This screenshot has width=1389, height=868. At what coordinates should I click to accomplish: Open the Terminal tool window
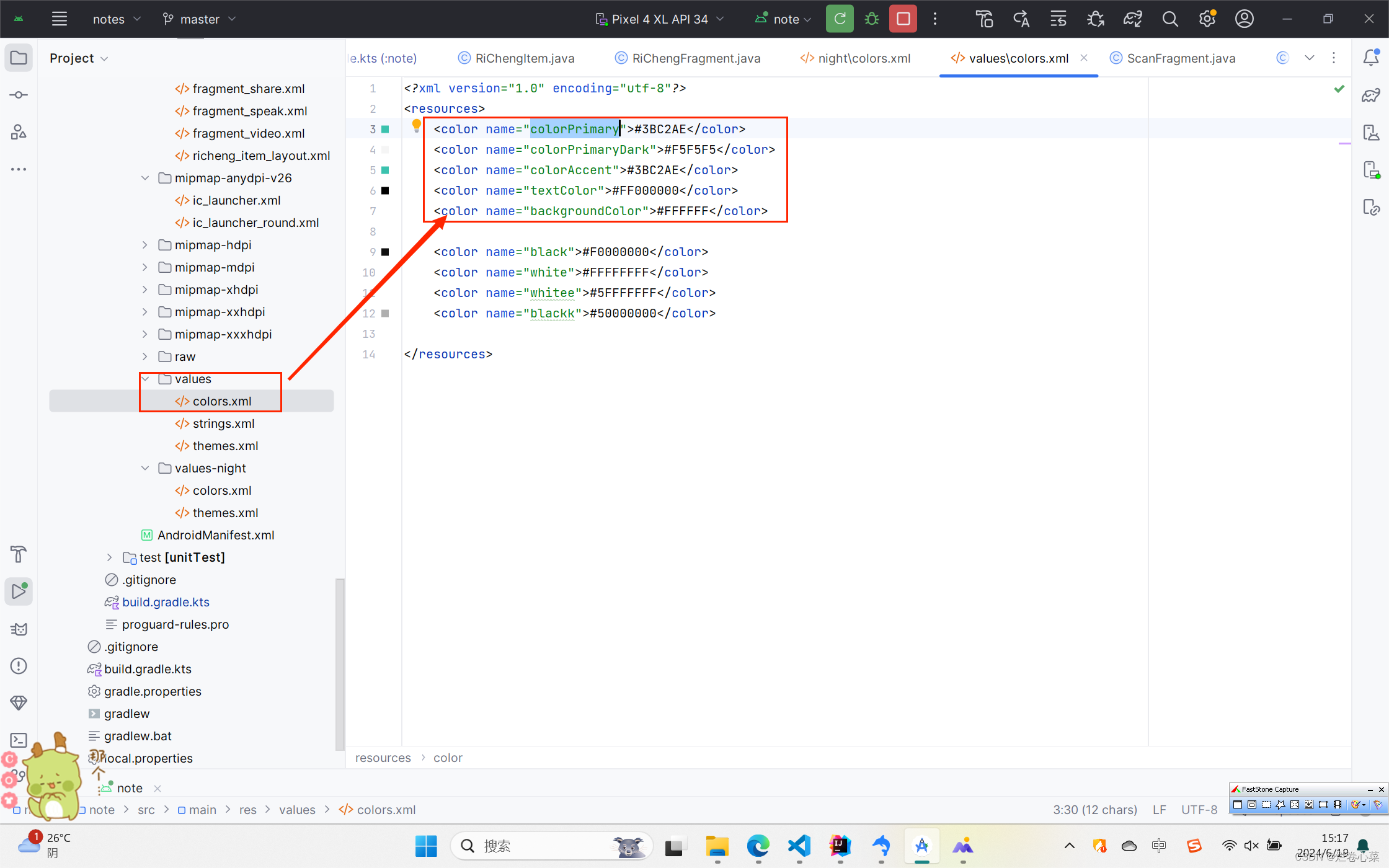(19, 740)
